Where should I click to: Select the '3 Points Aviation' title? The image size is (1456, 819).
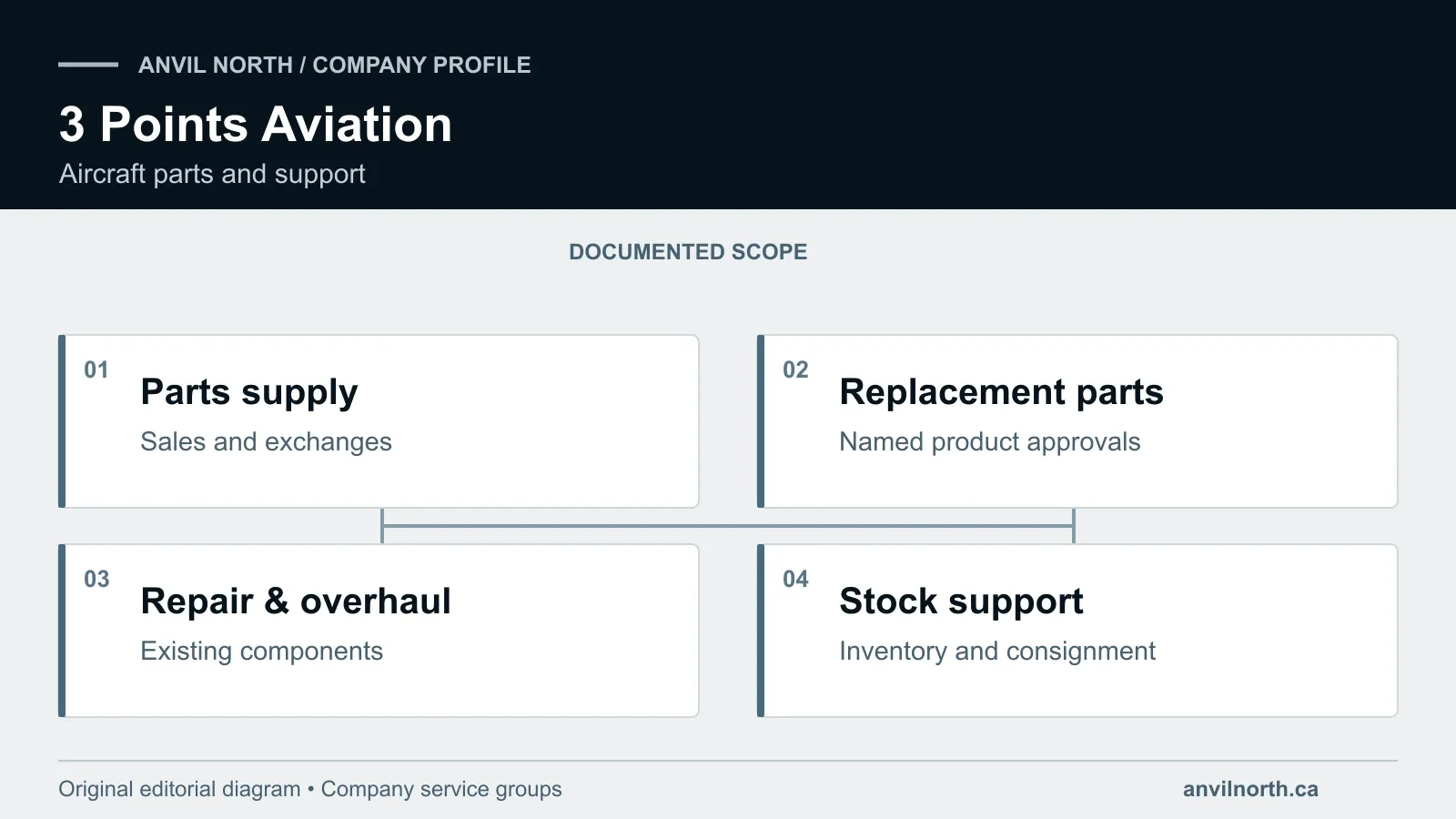click(256, 124)
